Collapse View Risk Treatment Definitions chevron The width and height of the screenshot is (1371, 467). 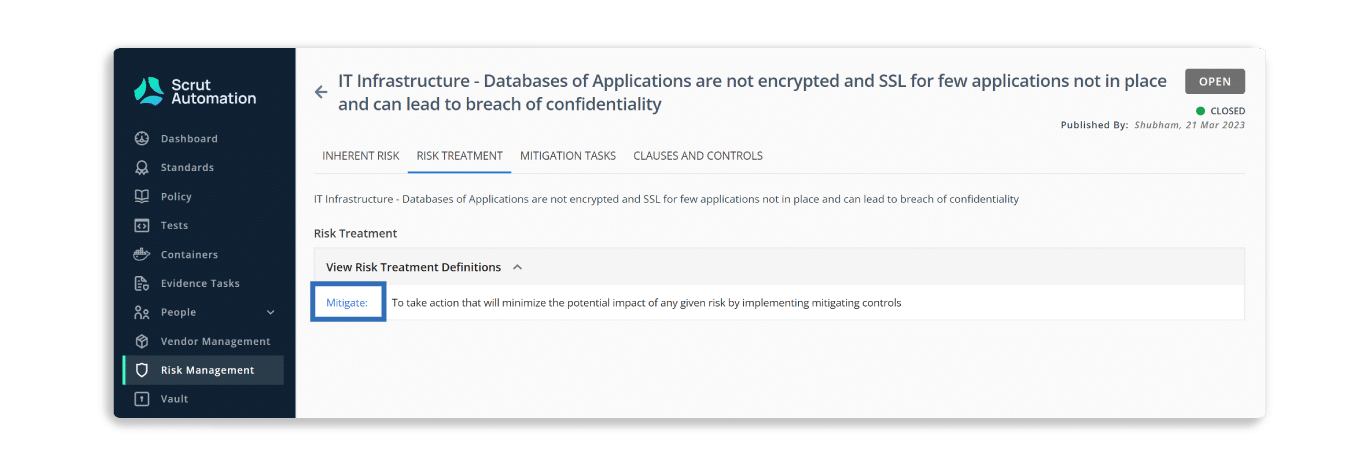517,267
